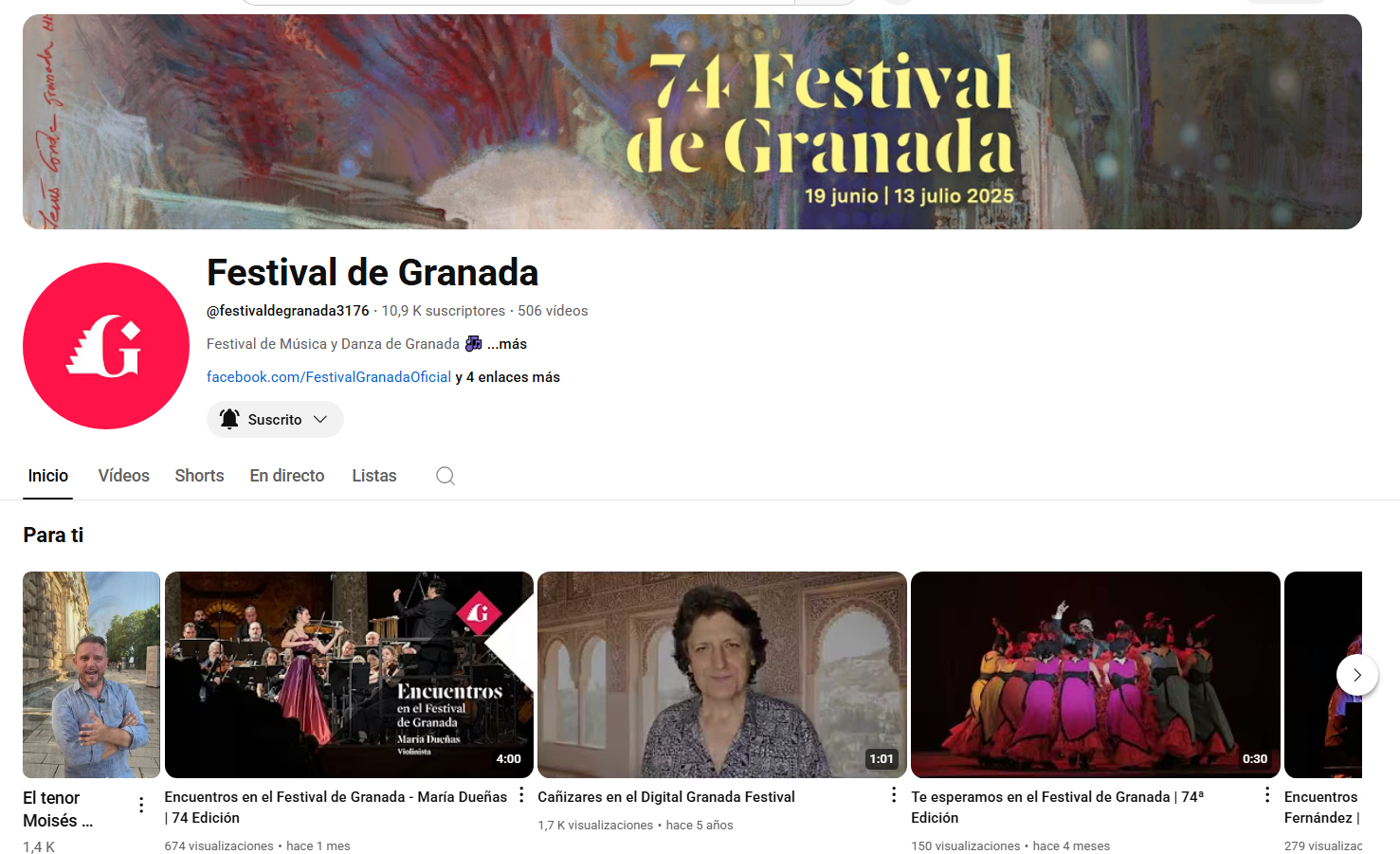The height and width of the screenshot is (854, 1400).
Task: Open options menu for El tenor Moisés short
Action: [141, 805]
